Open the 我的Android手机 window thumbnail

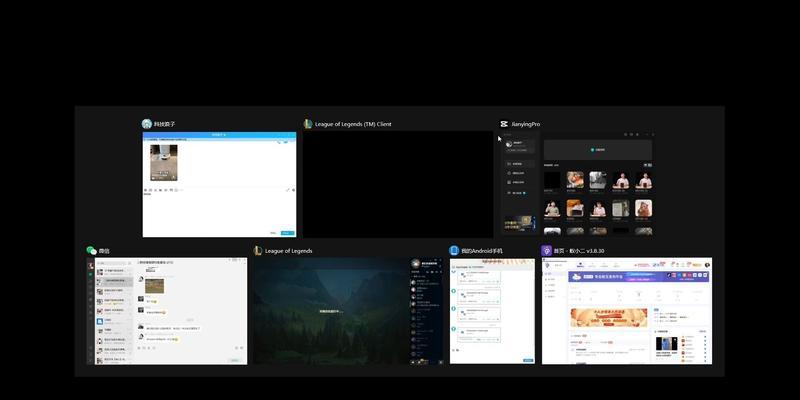(492, 311)
